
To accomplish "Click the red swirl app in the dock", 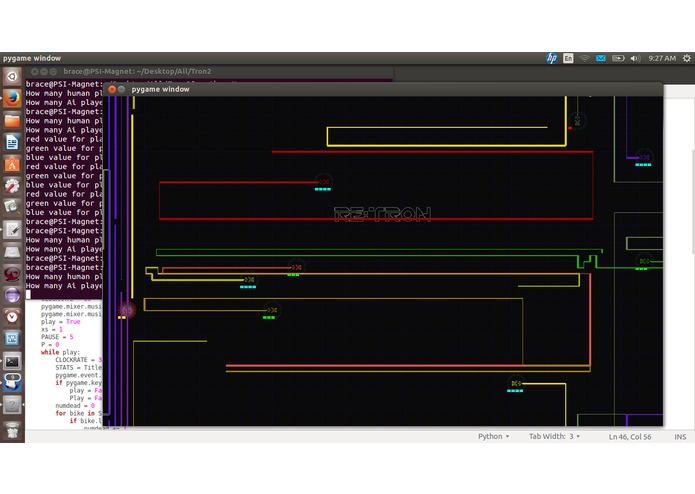I will pos(12,273).
